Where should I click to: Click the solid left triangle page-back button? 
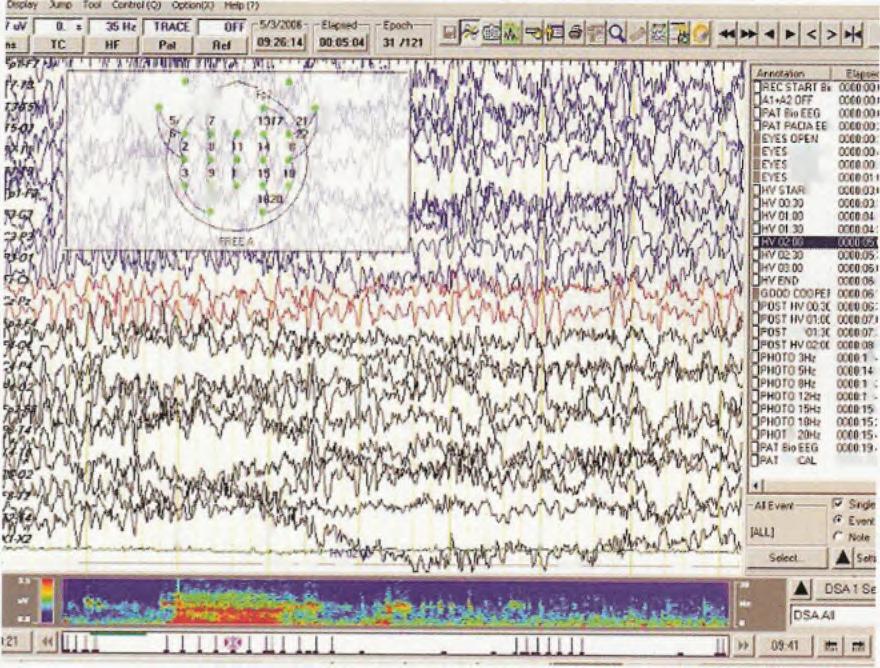click(770, 34)
